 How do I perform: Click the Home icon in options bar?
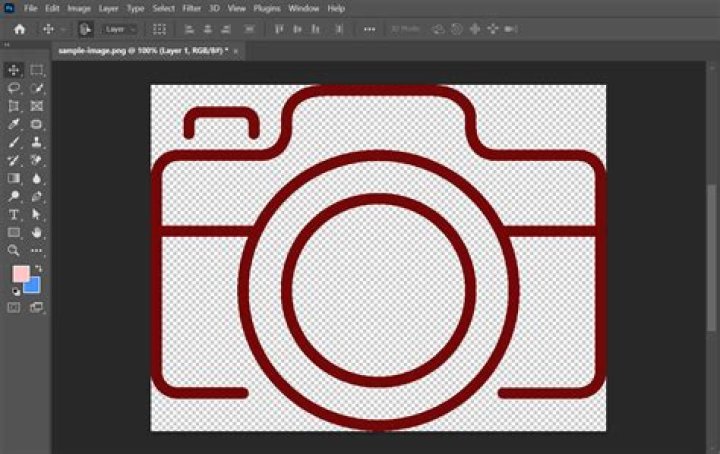pos(19,29)
